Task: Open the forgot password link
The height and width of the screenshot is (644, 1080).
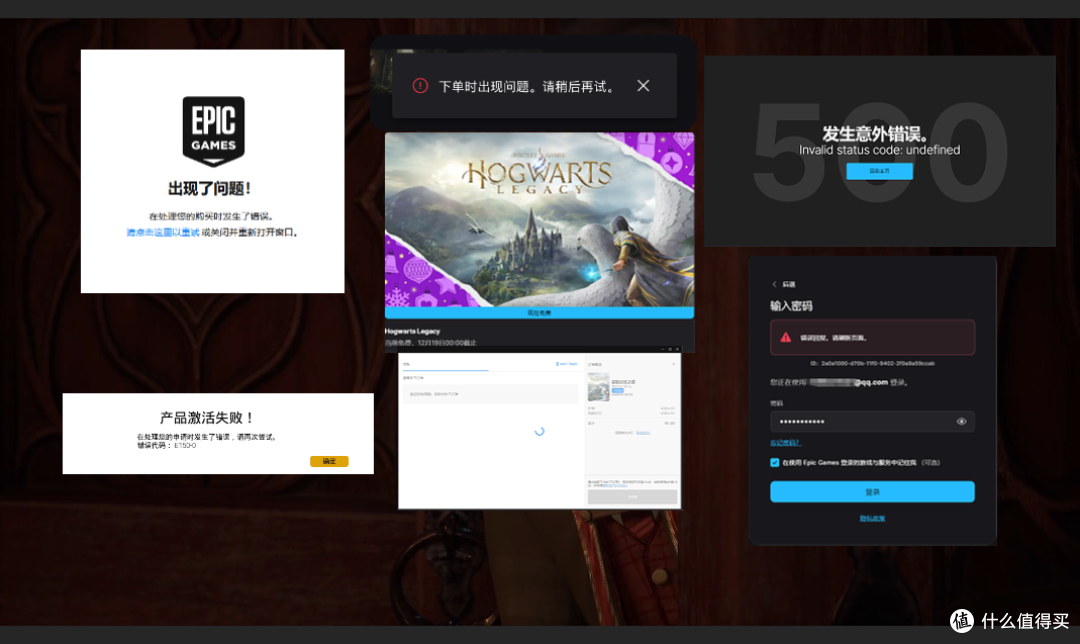Action: click(785, 443)
